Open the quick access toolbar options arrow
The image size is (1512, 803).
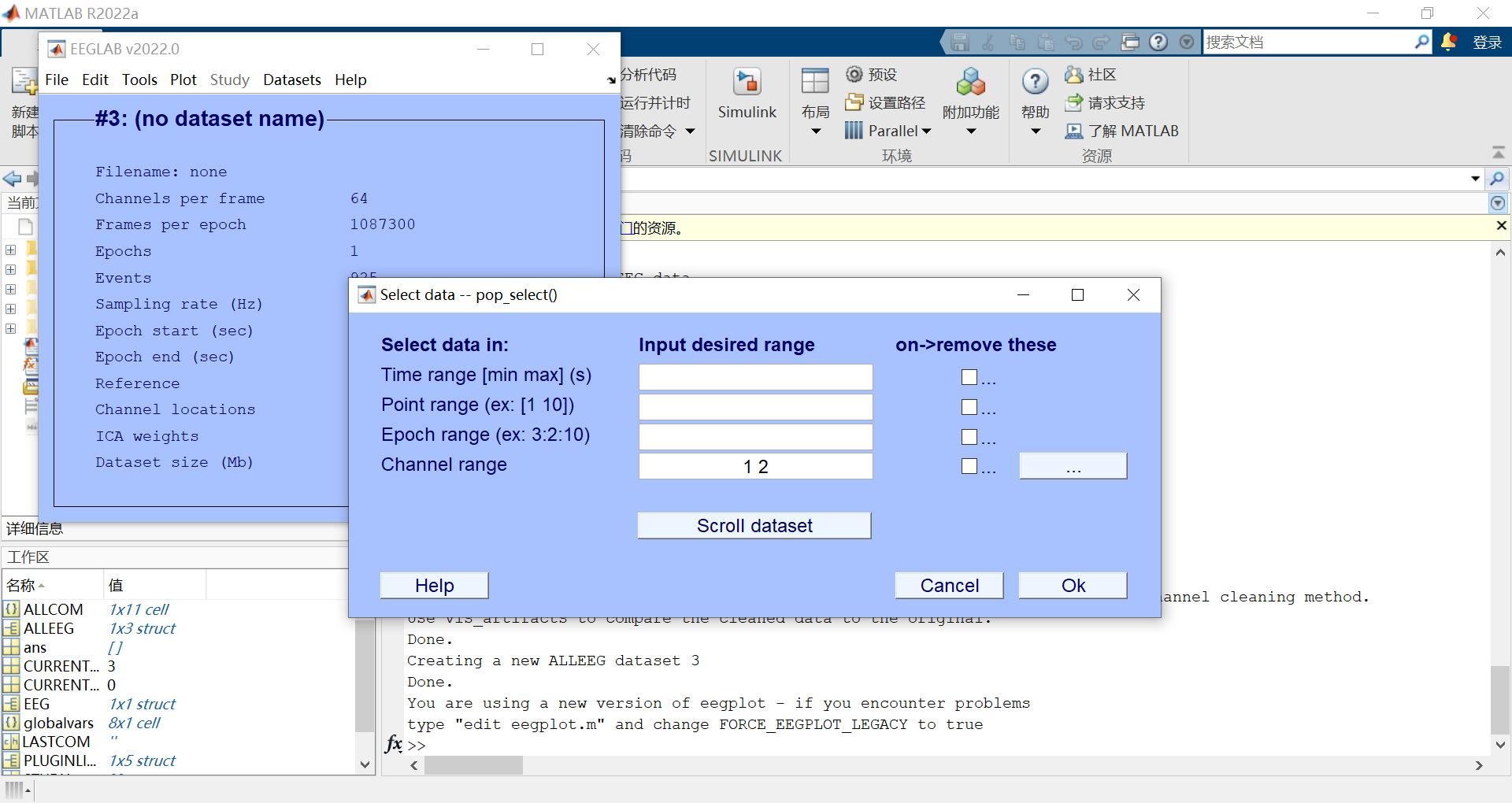click(x=1187, y=42)
